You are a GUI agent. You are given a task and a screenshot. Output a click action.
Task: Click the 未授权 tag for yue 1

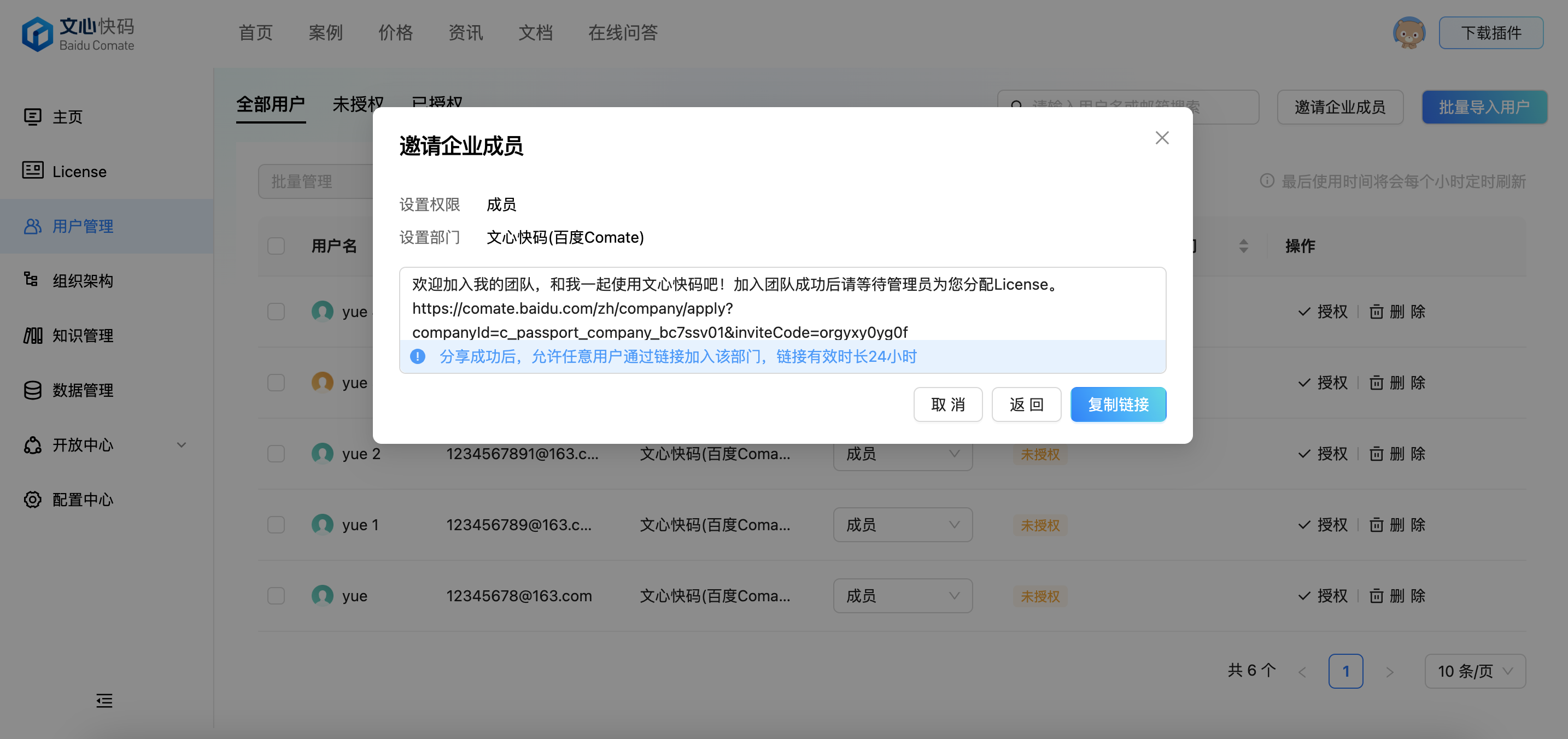[x=1040, y=525]
